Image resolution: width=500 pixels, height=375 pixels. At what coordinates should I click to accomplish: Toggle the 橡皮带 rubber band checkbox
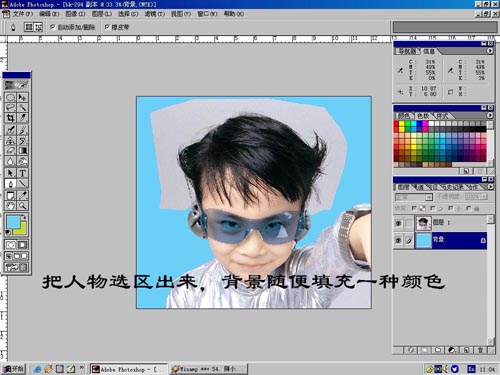pyautogui.click(x=107, y=27)
